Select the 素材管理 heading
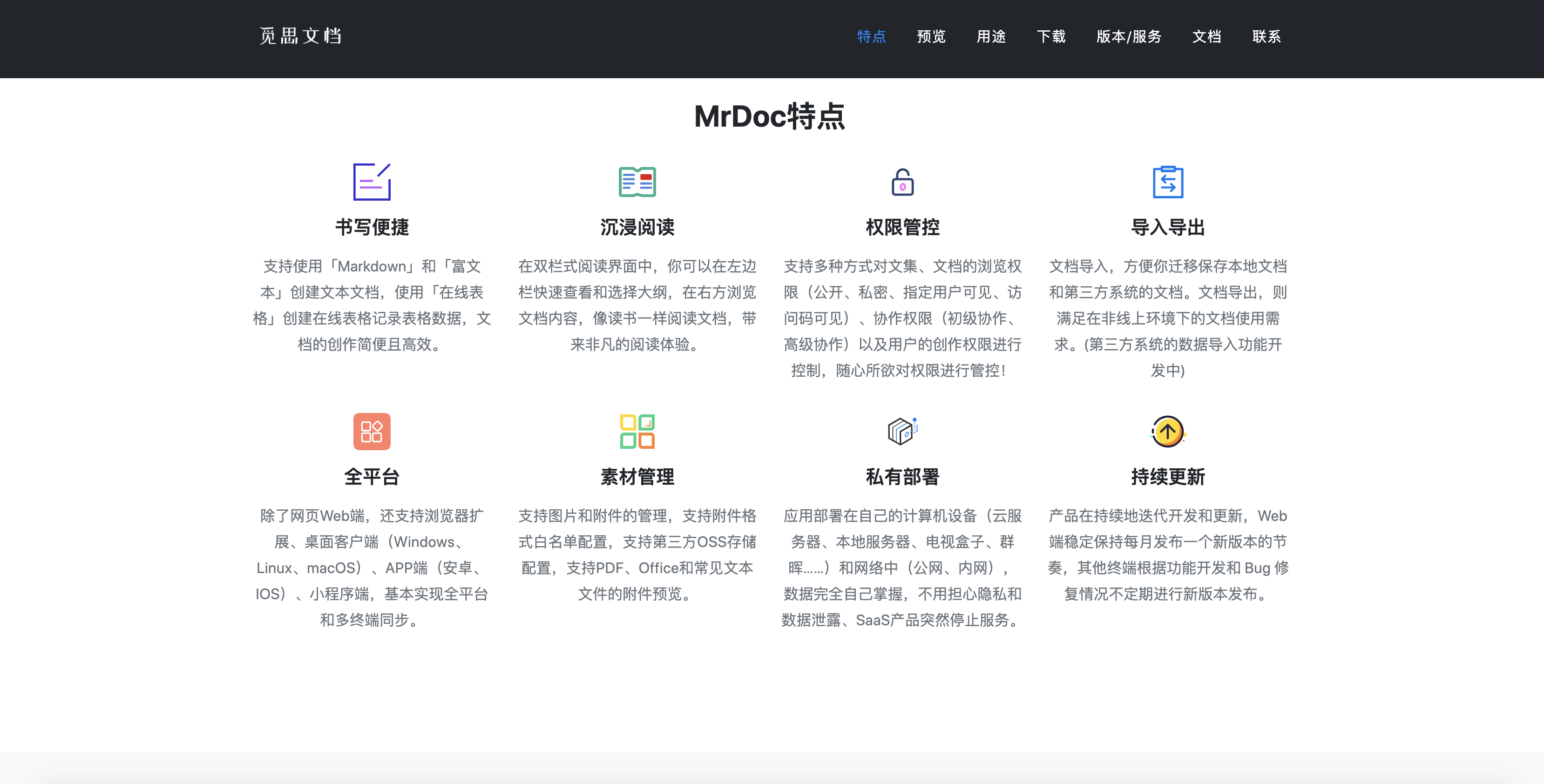Viewport: 1544px width, 784px height. pyautogui.click(x=637, y=477)
